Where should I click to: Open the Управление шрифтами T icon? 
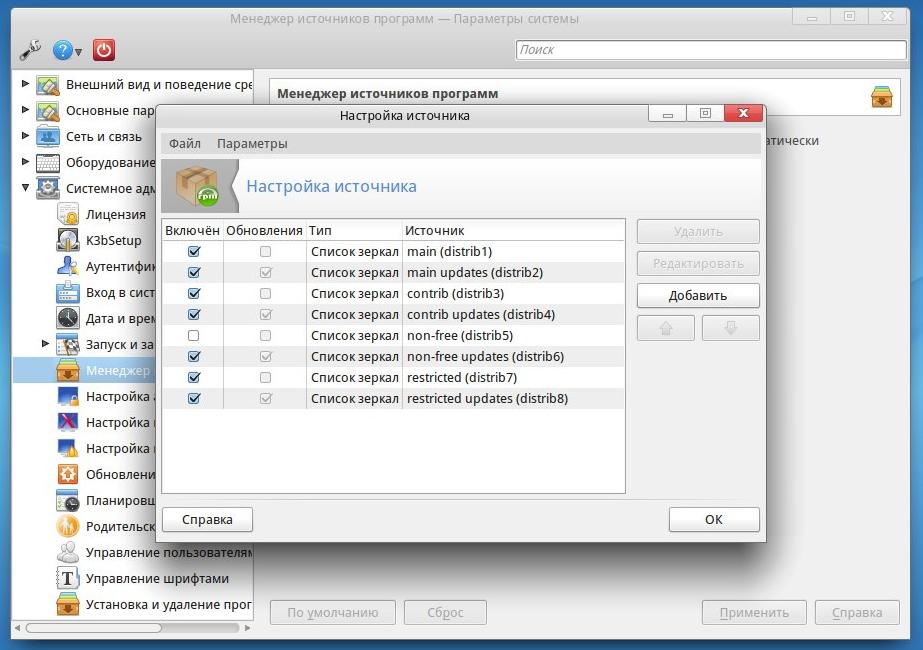tap(68, 578)
